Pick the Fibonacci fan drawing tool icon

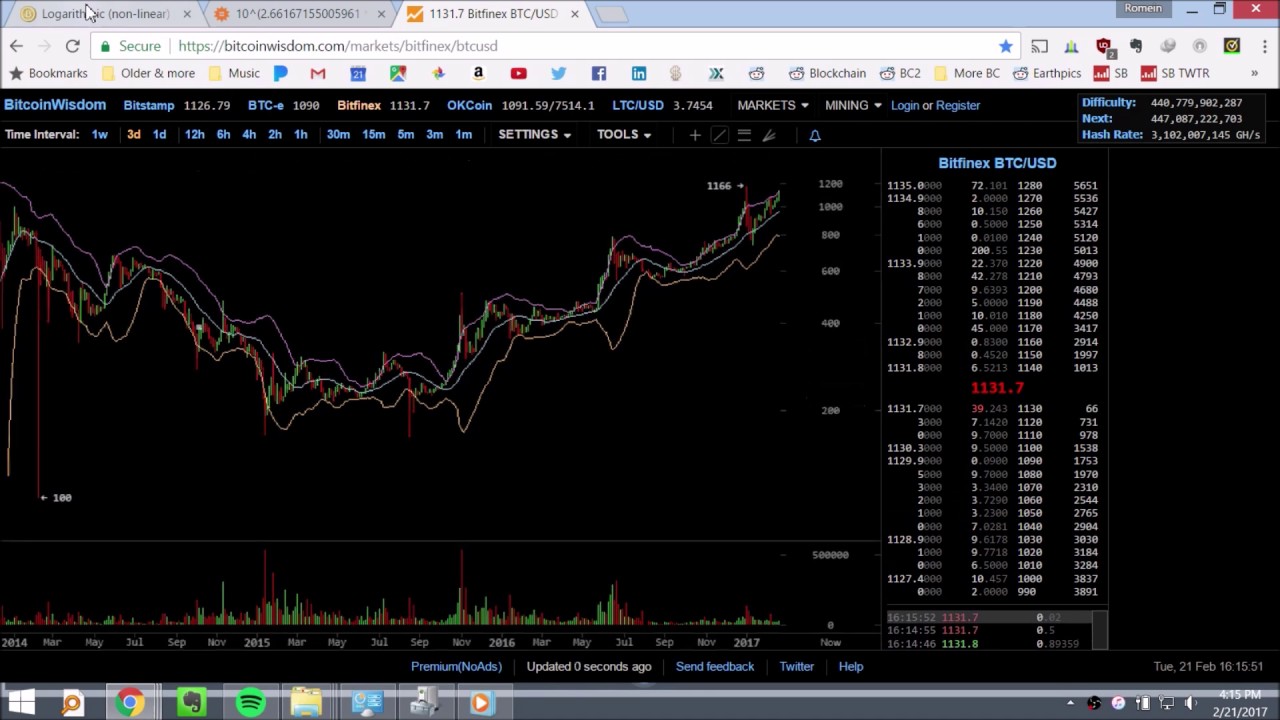point(769,135)
